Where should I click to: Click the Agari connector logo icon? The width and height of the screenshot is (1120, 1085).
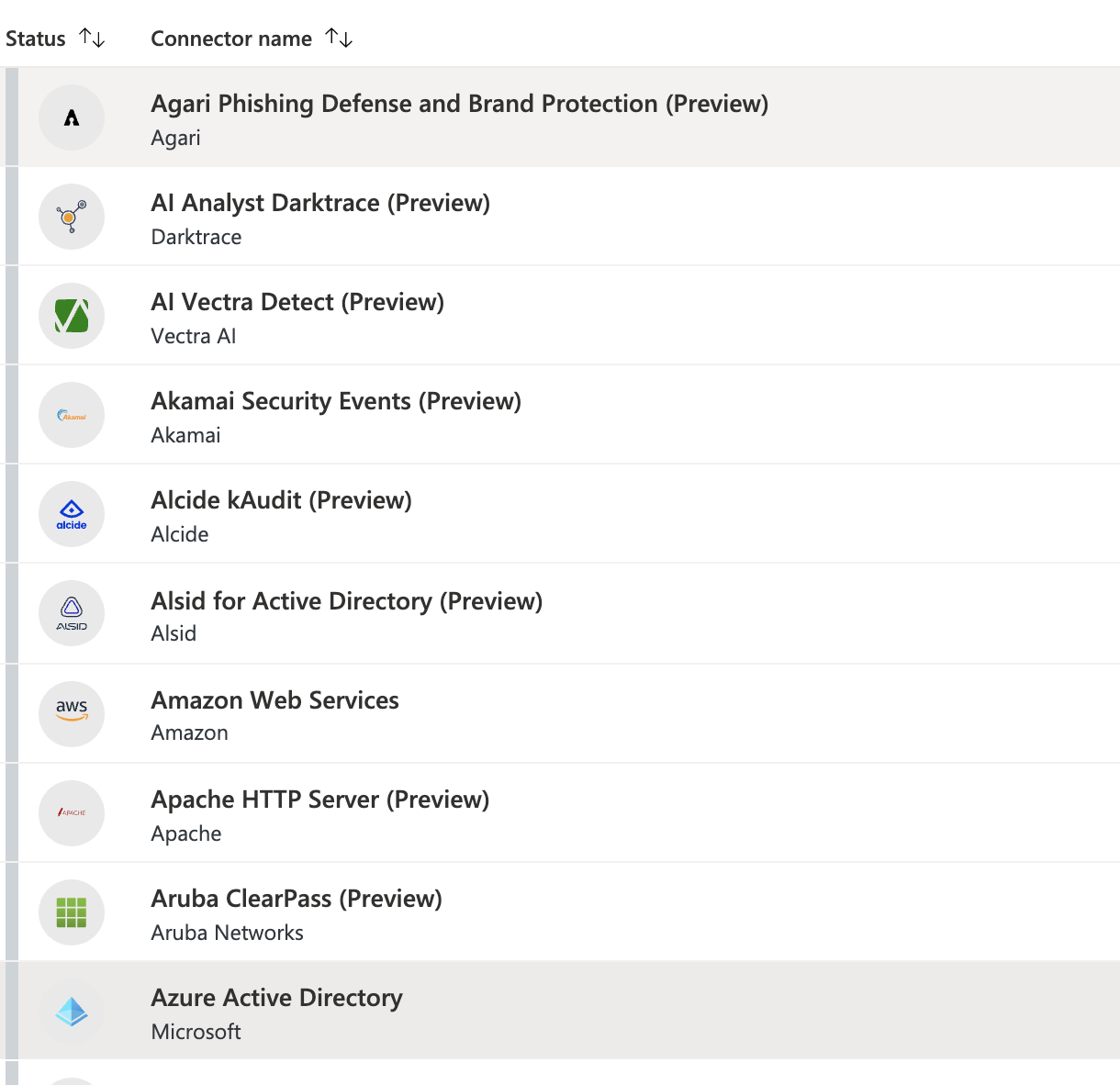tap(72, 117)
